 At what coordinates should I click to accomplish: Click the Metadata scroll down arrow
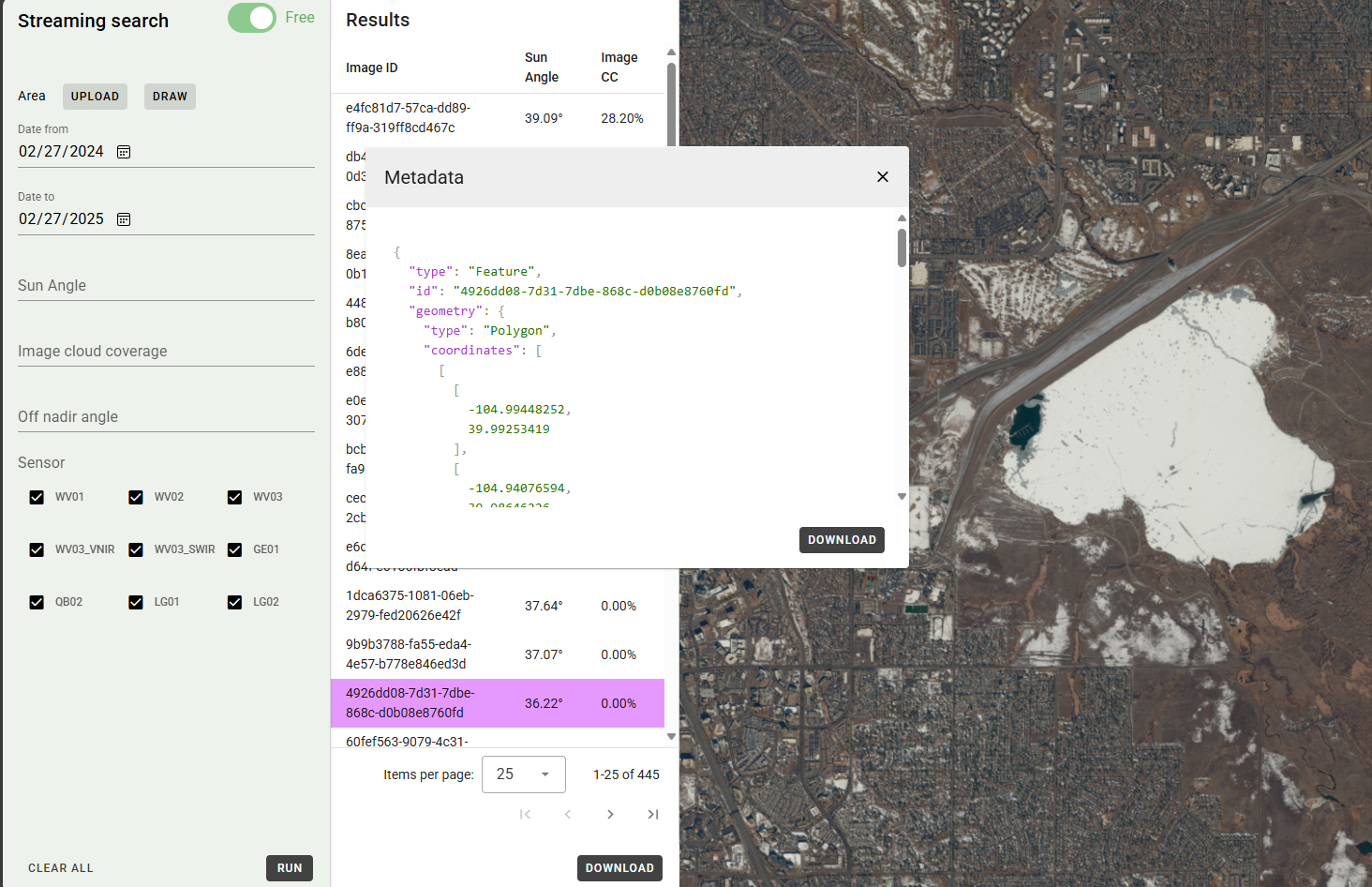pyautogui.click(x=902, y=497)
